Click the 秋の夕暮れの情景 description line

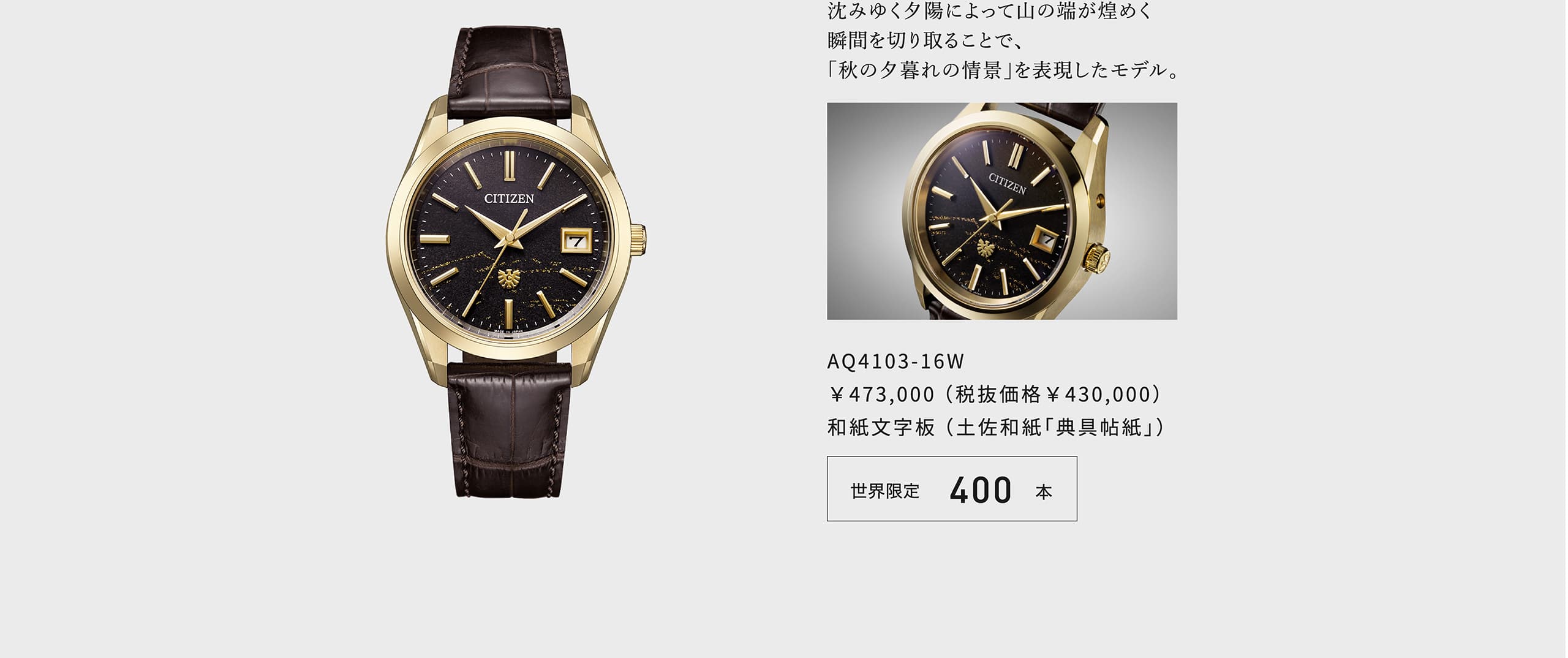[x=1004, y=70]
